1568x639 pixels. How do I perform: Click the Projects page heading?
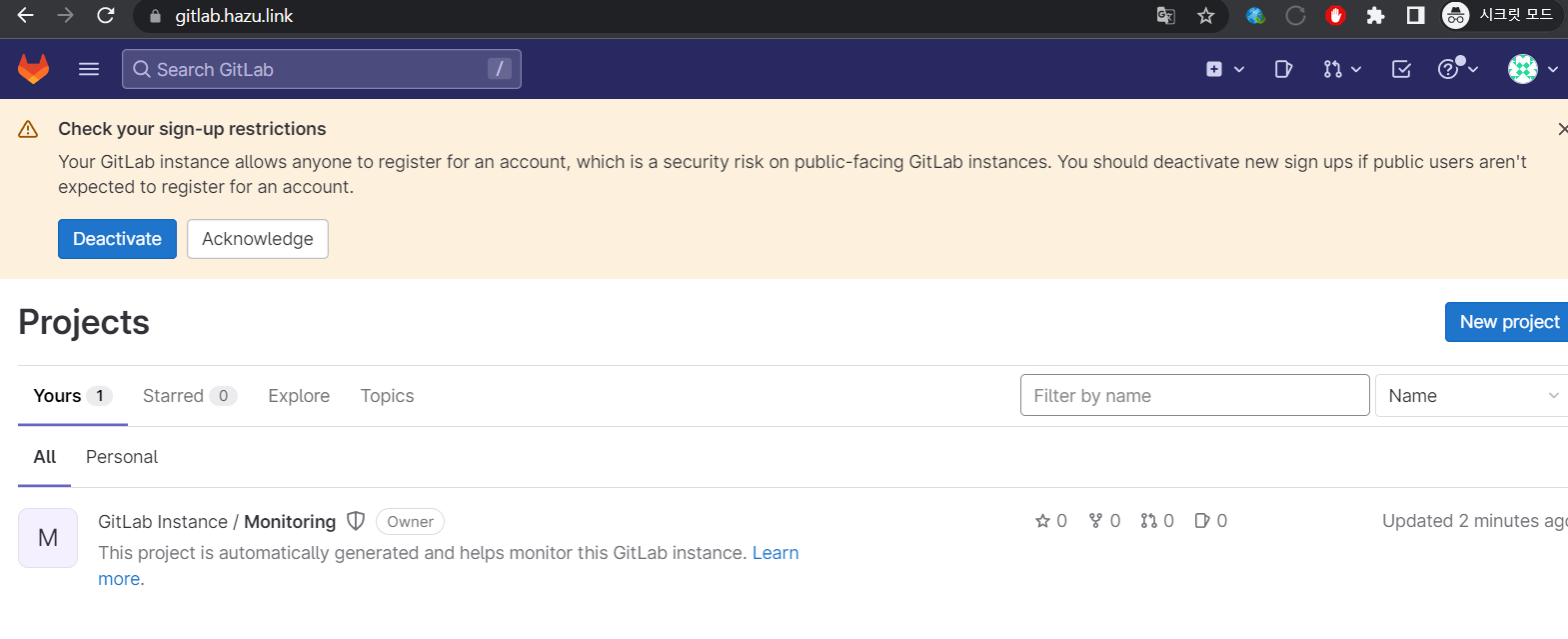(x=84, y=323)
